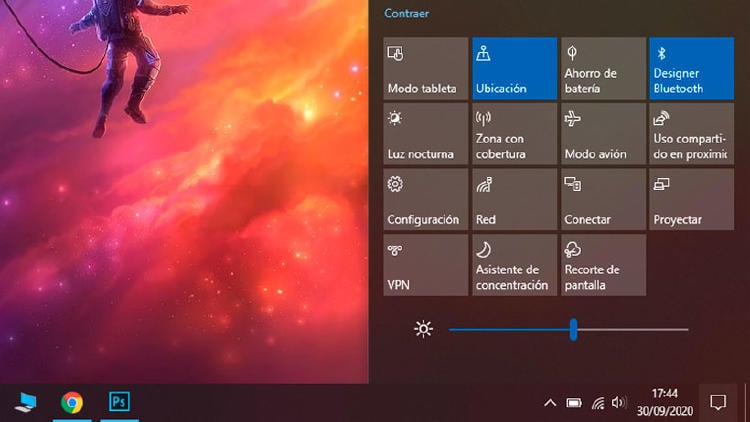The width and height of the screenshot is (750, 422).
Task: Open Photoshop from the taskbar
Action: 120,402
